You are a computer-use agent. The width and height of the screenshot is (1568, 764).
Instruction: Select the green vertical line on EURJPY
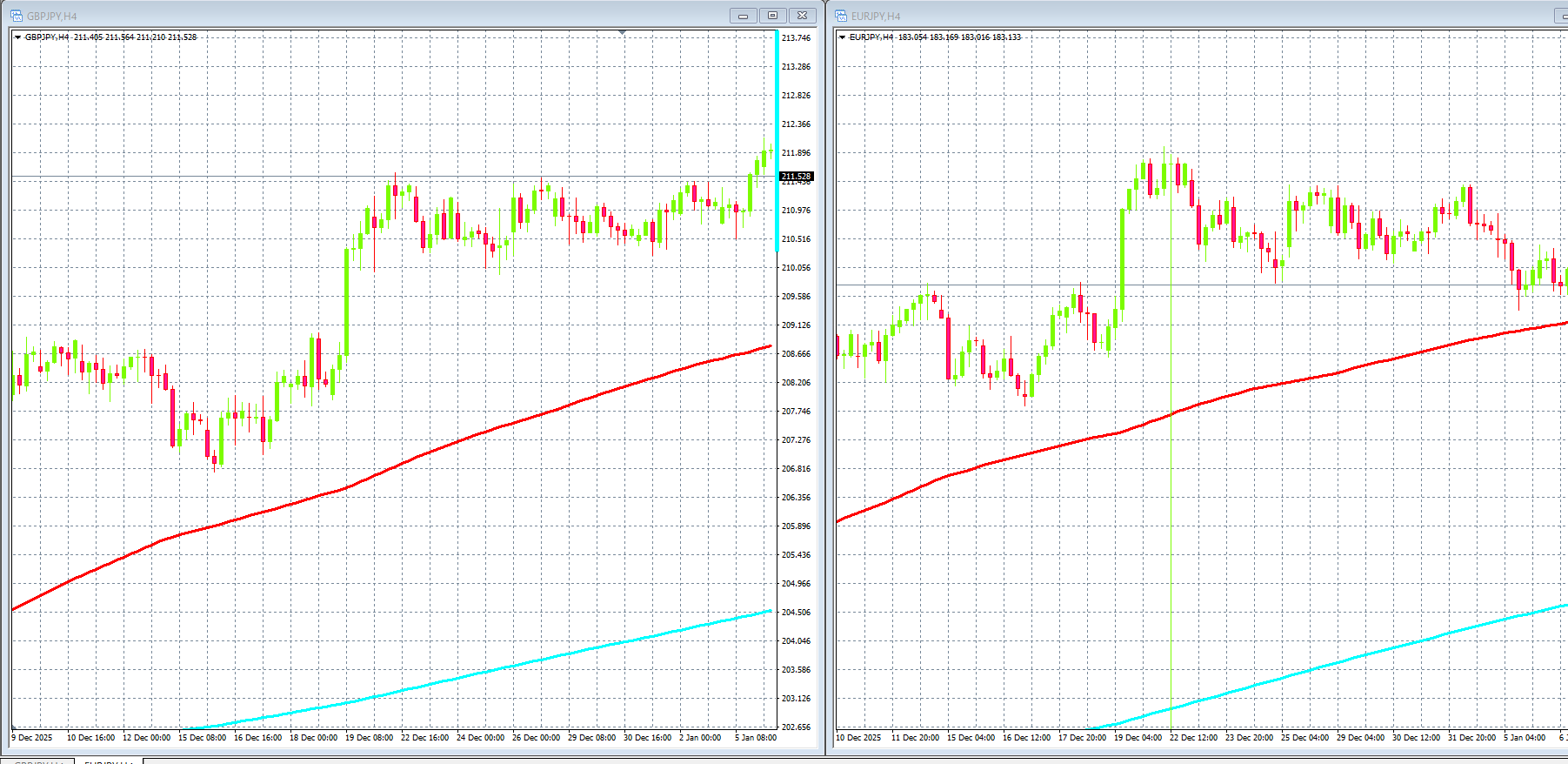coord(1171,566)
